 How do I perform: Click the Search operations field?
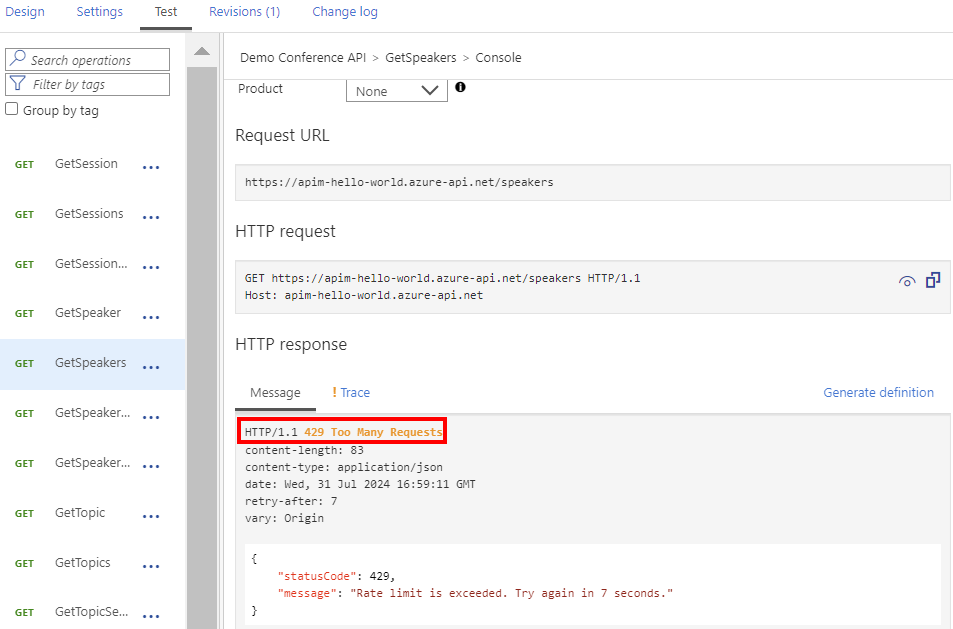pyautogui.click(x=96, y=60)
